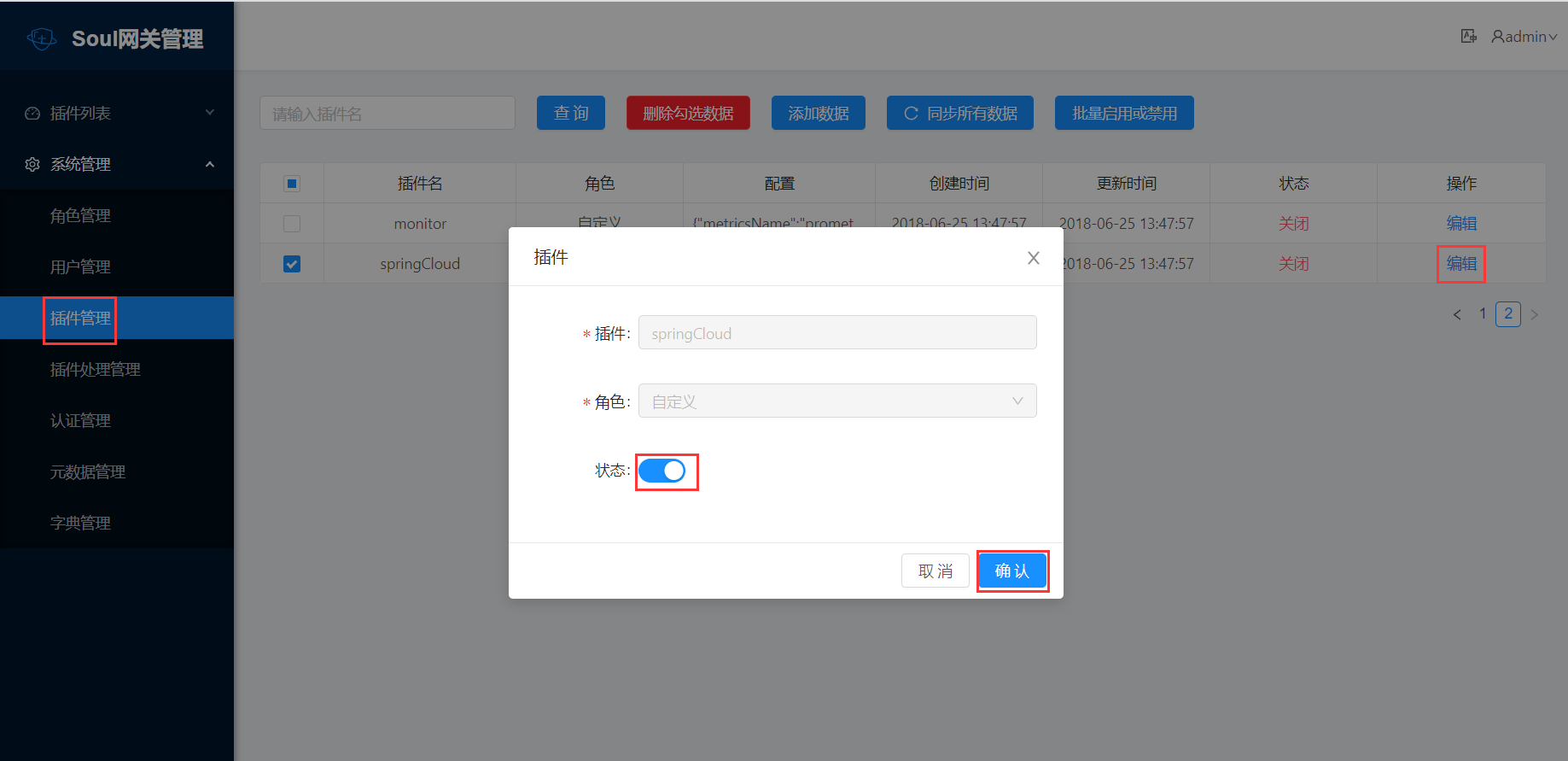
Task: Click the 关闭 status in springCloud row
Action: click(x=1293, y=264)
